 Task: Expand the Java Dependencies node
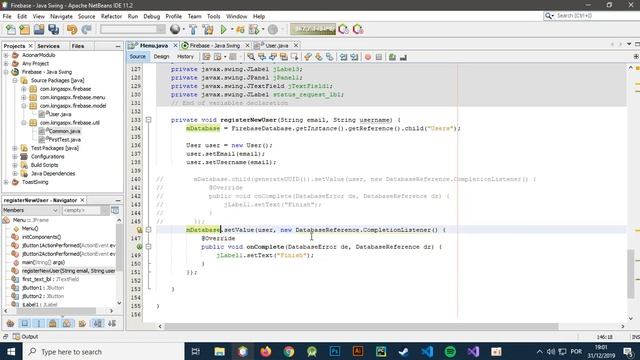15,173
